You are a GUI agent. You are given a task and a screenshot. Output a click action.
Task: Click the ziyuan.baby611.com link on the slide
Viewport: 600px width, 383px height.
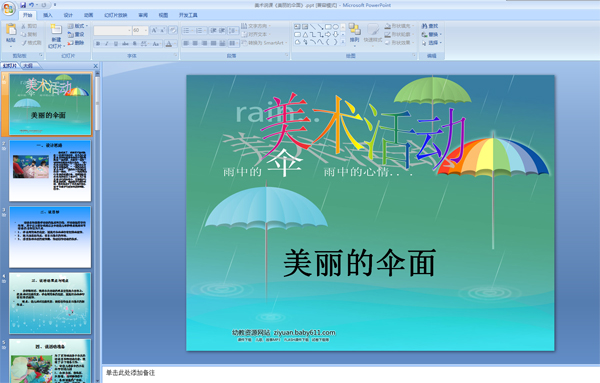pyautogui.click(x=304, y=332)
